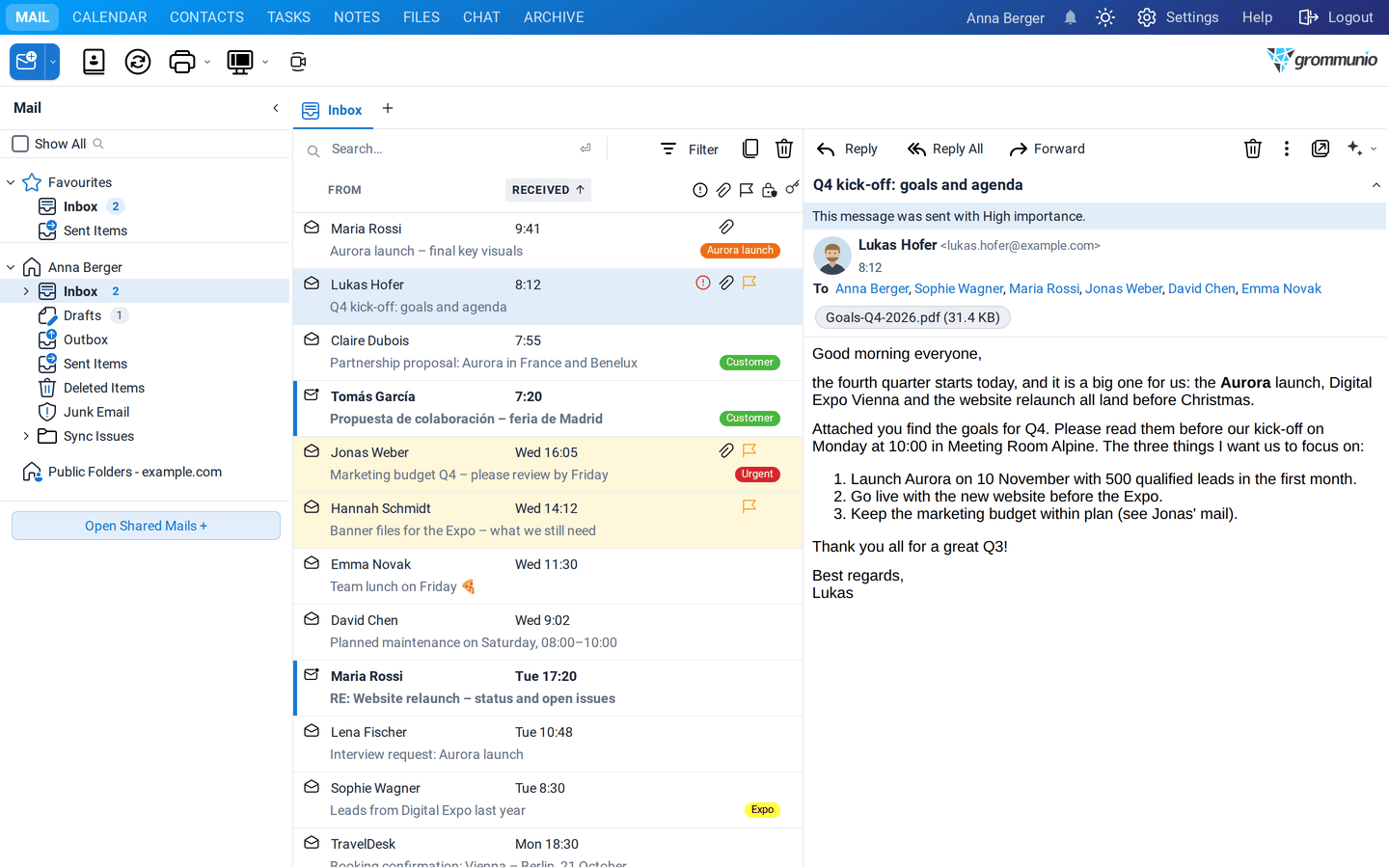
Task: Check the Show All checkbox
Action: [20, 144]
